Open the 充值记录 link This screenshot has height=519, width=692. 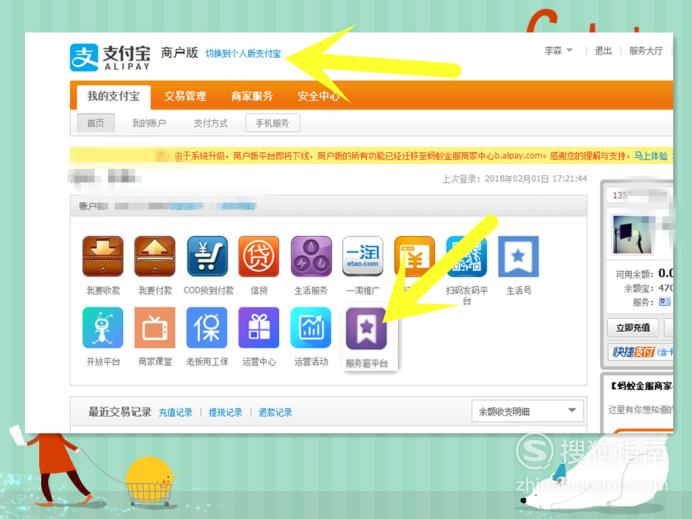pyautogui.click(x=176, y=413)
